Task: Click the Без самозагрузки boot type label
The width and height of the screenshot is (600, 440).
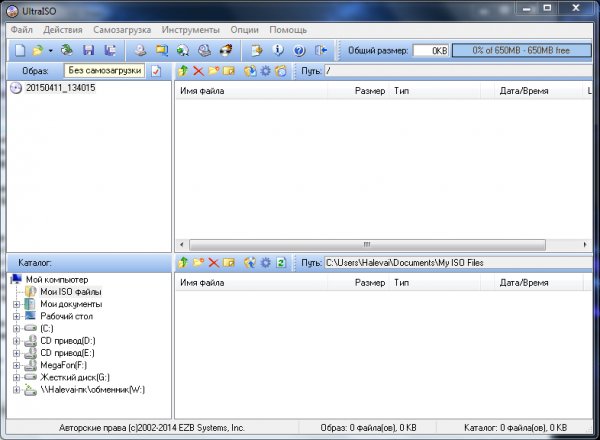Action: pos(104,71)
